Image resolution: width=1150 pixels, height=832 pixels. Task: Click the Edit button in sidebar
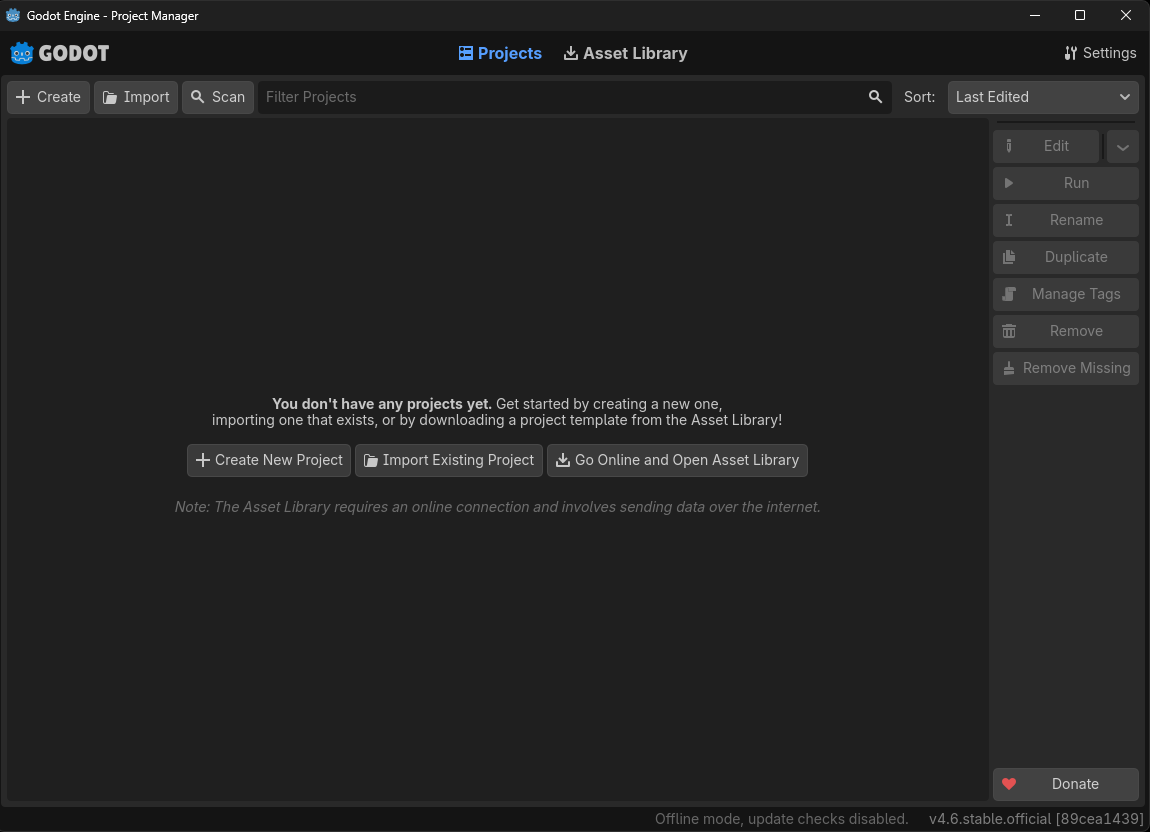point(1047,146)
